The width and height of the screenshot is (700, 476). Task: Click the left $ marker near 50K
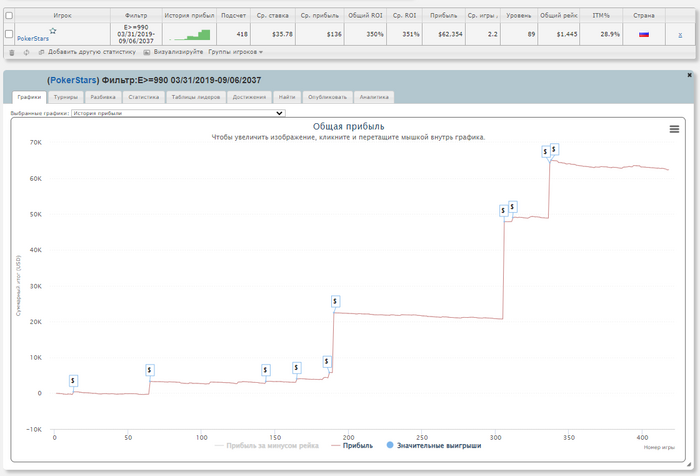[504, 211]
